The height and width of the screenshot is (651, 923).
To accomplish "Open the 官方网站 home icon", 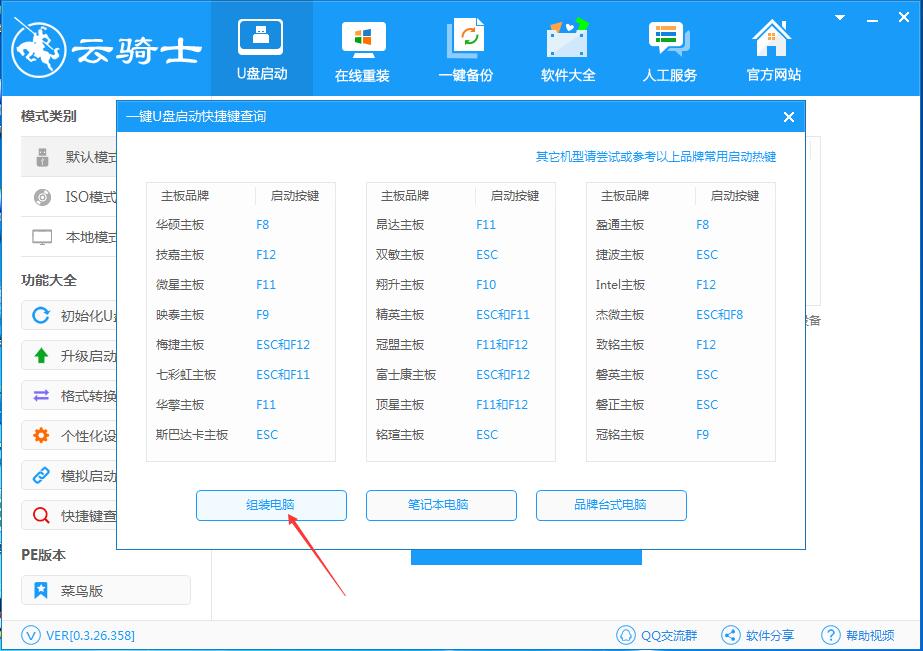I will 771,39.
